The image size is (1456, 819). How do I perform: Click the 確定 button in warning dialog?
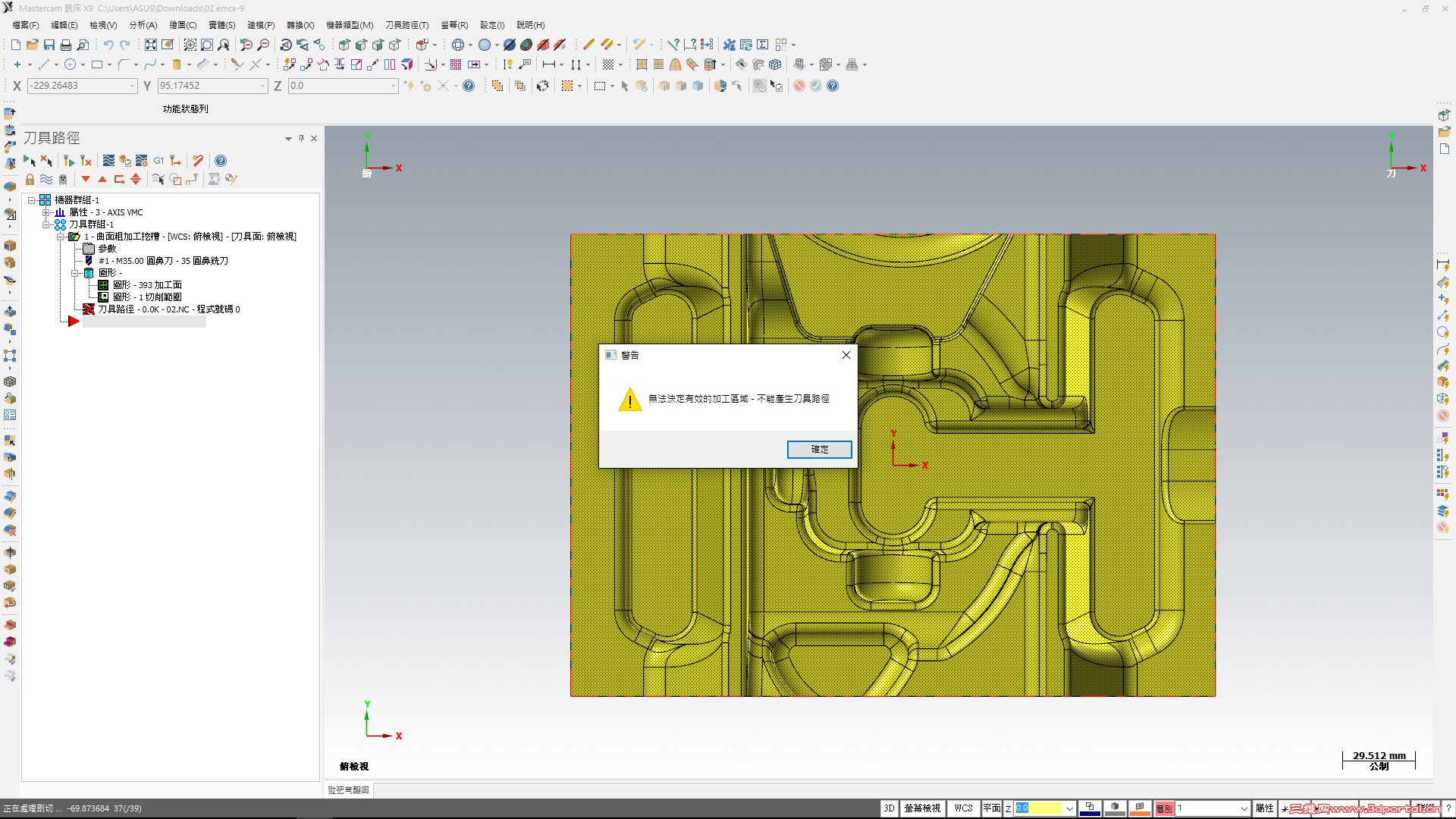click(x=819, y=450)
